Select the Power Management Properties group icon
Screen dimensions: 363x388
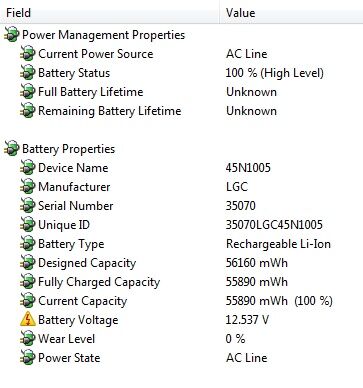pos(12,34)
